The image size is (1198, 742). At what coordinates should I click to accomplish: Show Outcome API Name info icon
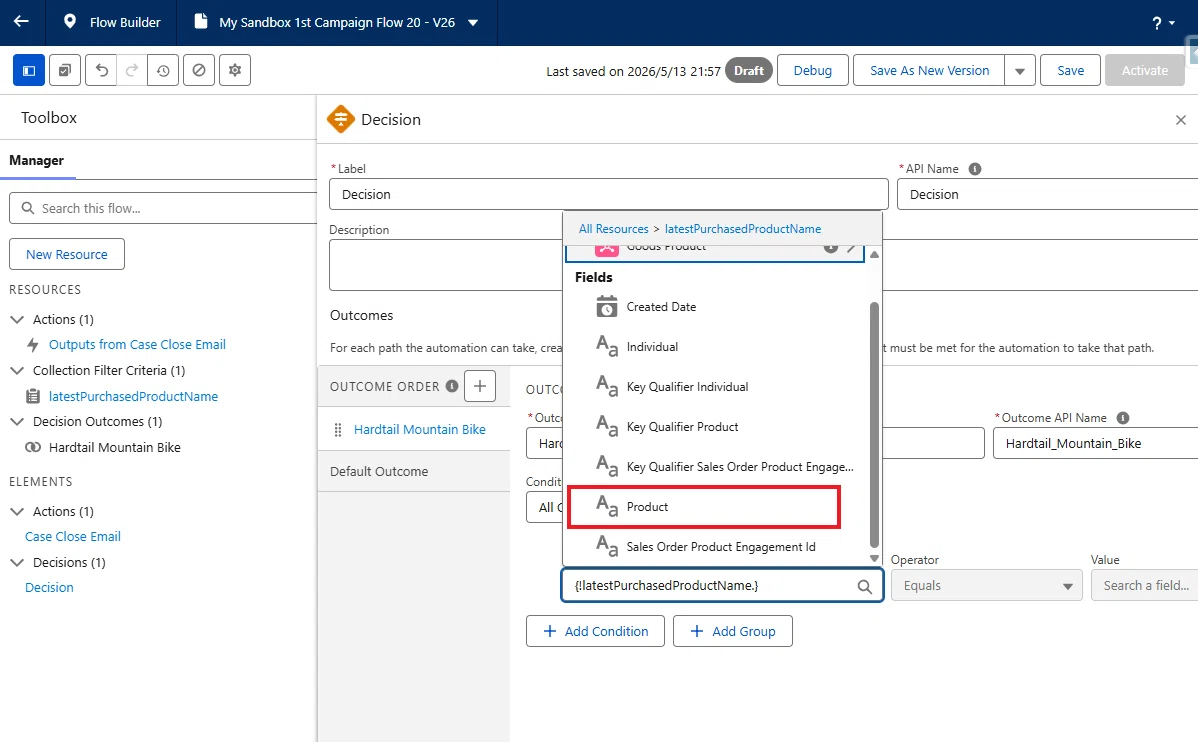[x=1122, y=418]
